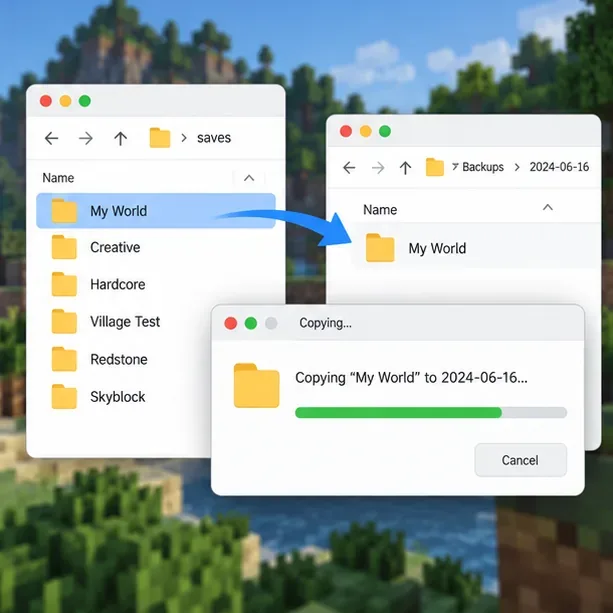Select the Creative folder
Viewport: 613px width, 613px height.
point(156,247)
